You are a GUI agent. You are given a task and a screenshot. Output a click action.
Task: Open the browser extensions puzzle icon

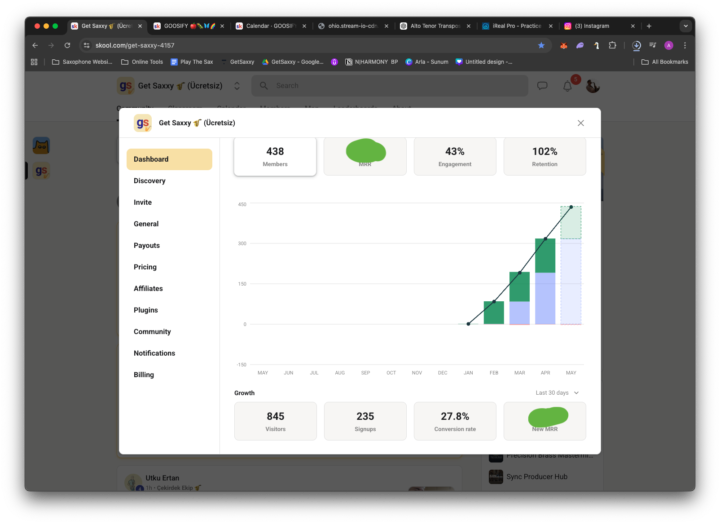612,45
